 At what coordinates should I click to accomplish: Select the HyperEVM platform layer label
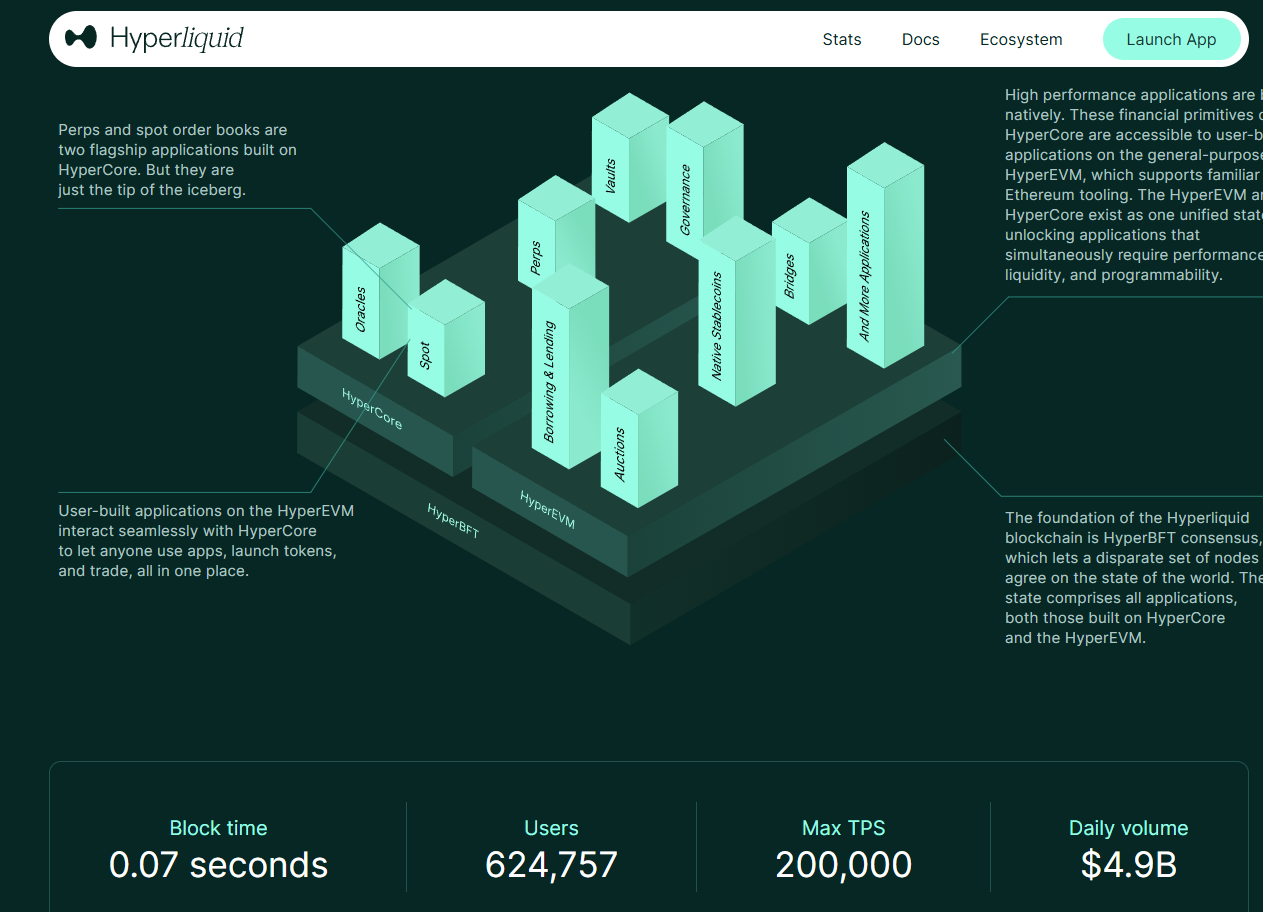(x=547, y=508)
